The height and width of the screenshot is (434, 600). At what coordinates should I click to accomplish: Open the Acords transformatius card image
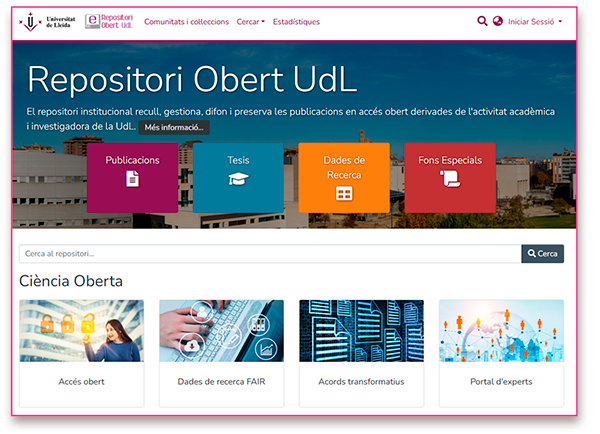(x=361, y=331)
